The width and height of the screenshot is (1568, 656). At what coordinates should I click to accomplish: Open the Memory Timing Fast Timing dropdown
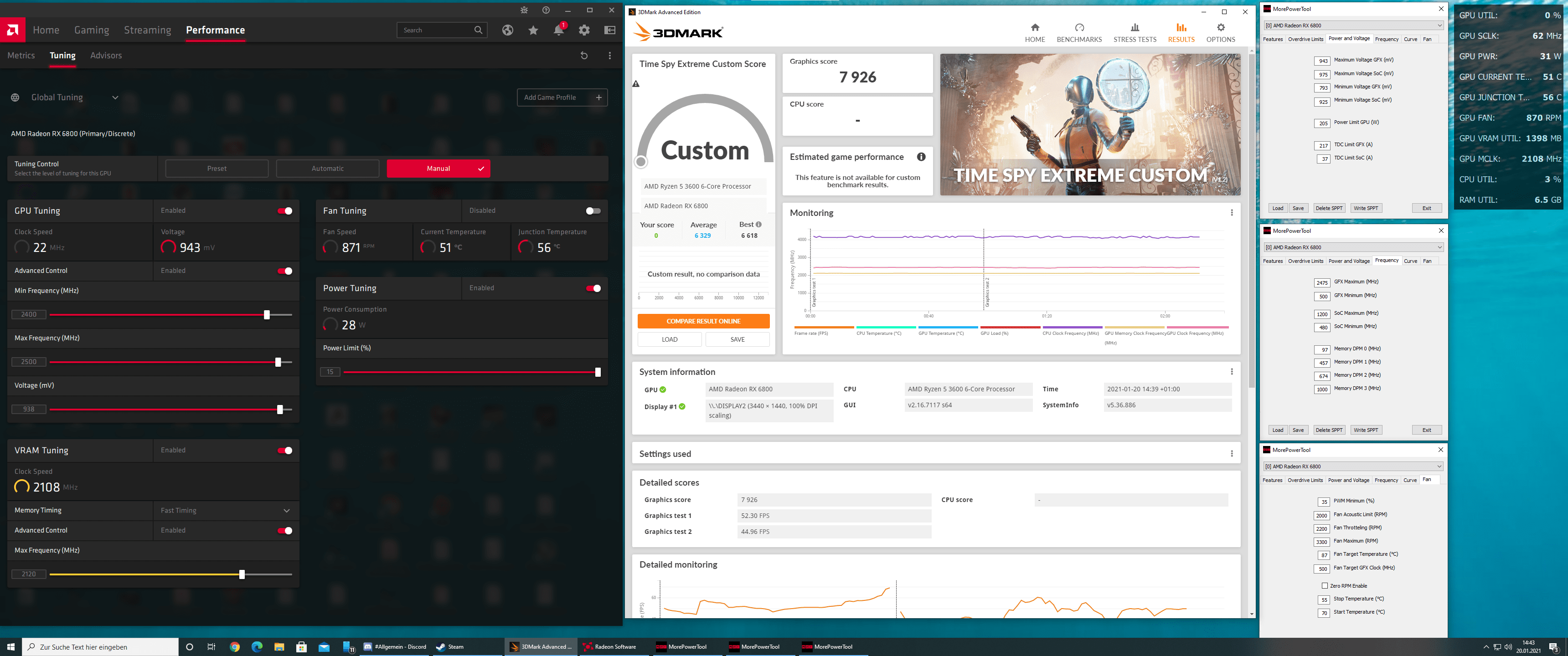pyautogui.click(x=225, y=511)
